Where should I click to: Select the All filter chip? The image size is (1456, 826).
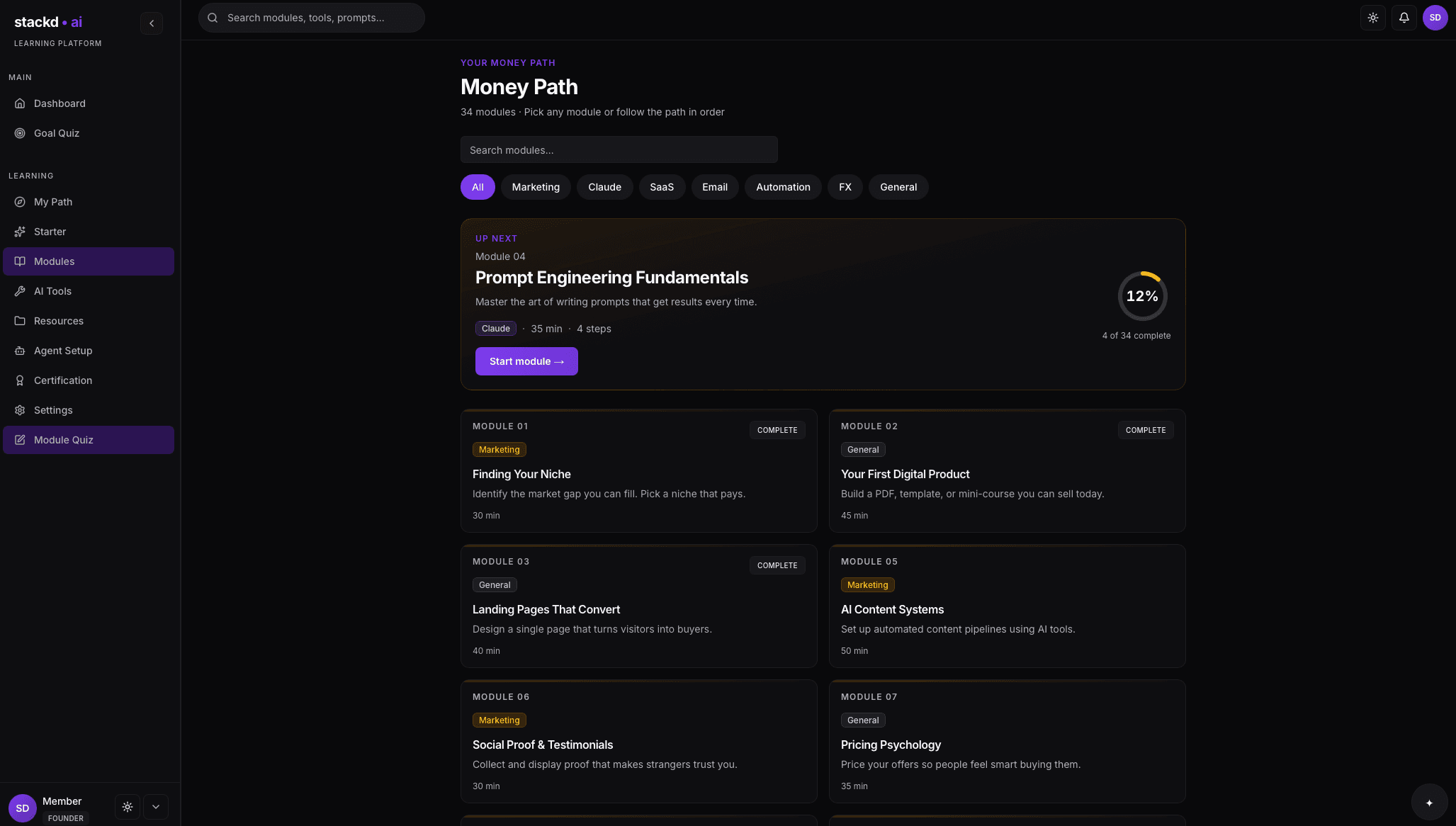478,187
